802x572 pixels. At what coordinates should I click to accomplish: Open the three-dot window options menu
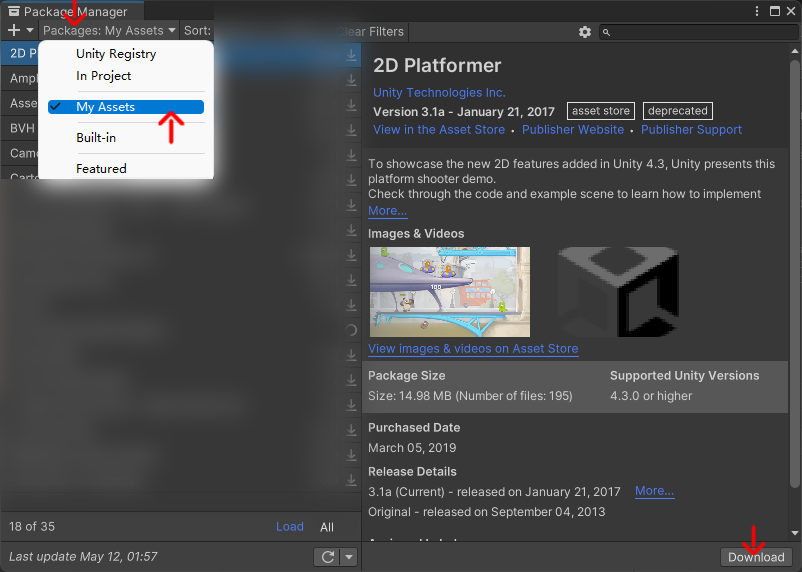(x=757, y=11)
